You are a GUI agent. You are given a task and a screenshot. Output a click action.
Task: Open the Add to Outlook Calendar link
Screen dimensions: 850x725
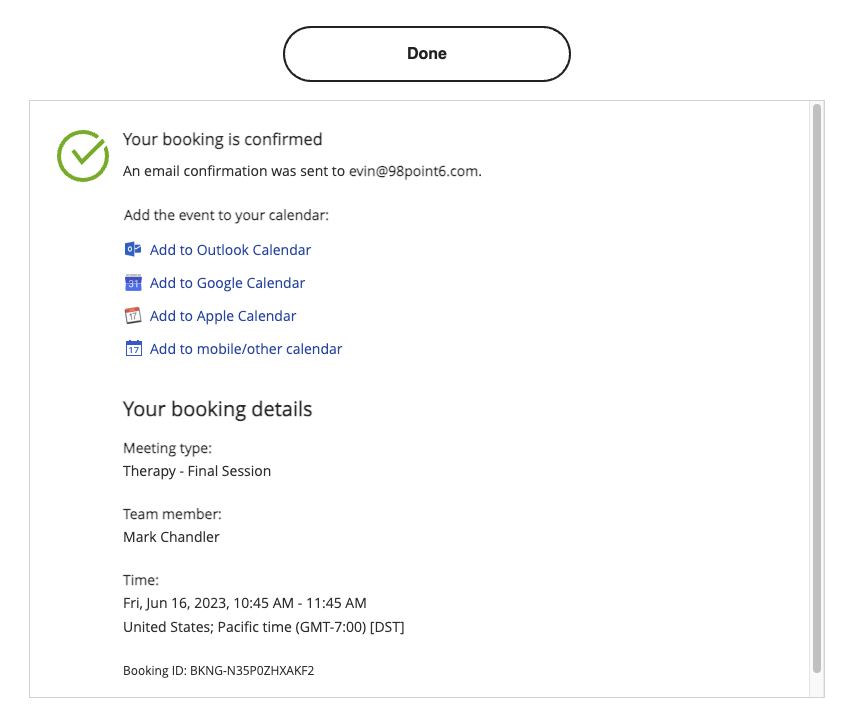230,250
